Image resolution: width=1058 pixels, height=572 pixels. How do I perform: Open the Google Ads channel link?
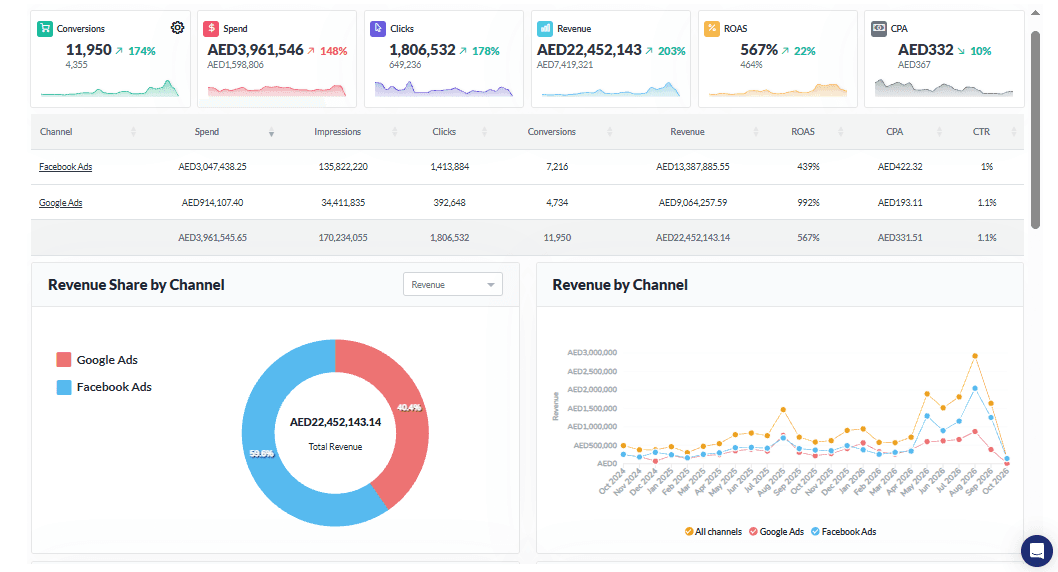61,202
